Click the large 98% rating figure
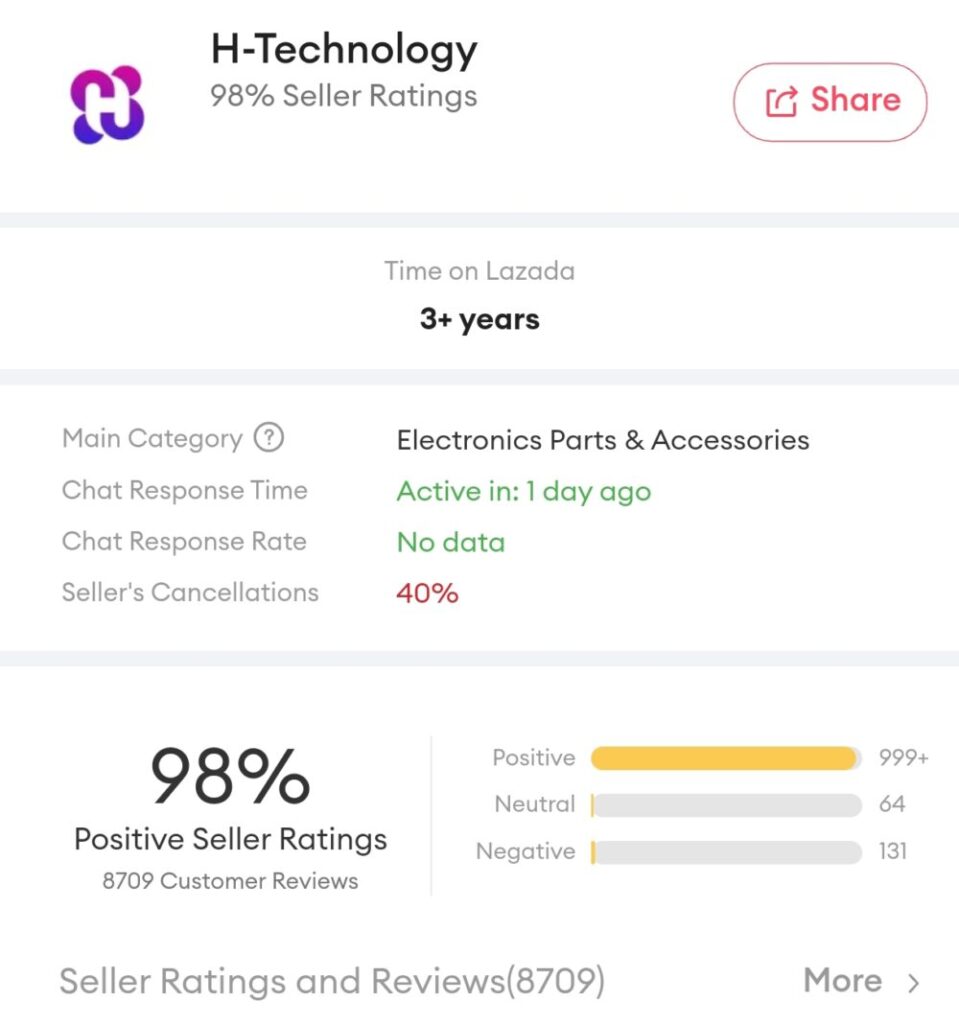Screen dimensions: 959x1024 230,777
